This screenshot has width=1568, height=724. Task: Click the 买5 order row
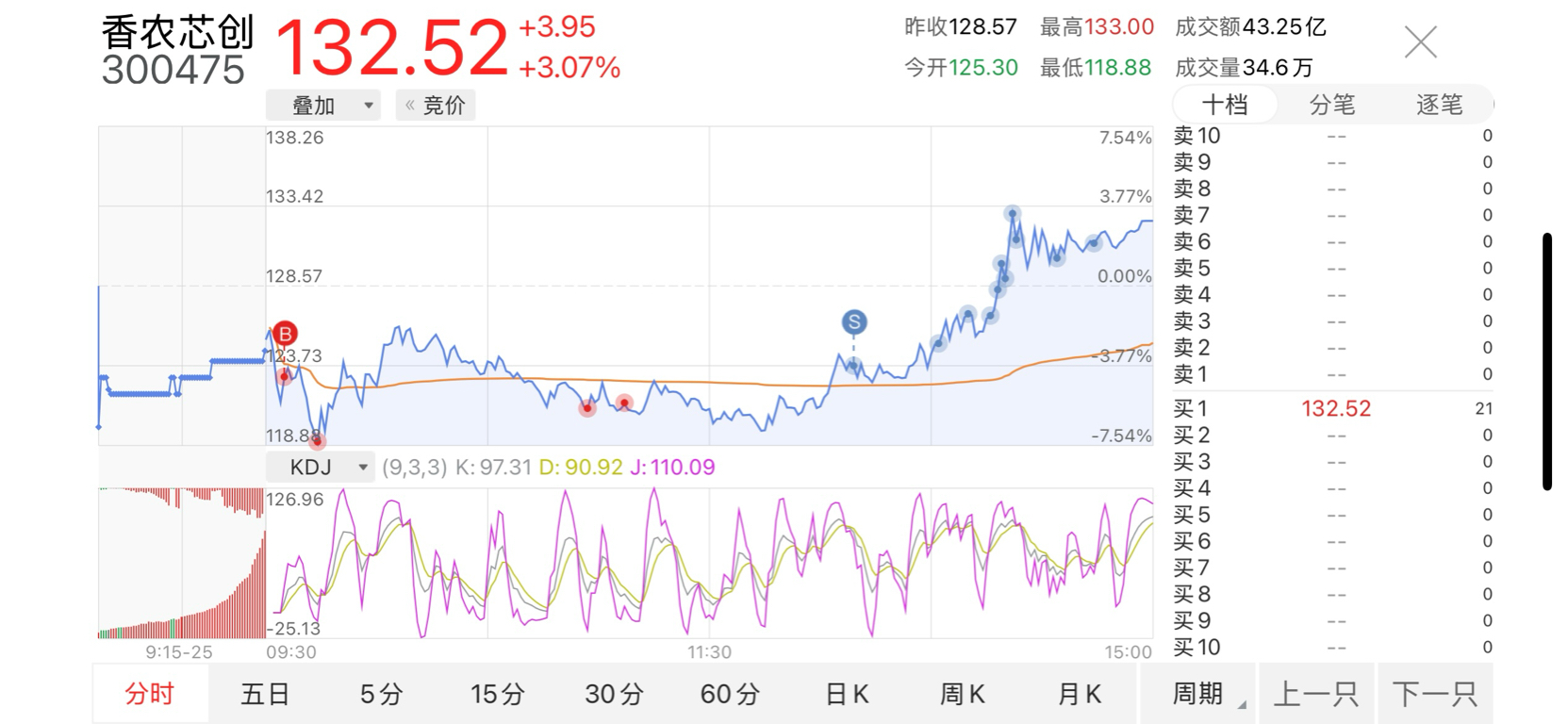[x=1332, y=515]
